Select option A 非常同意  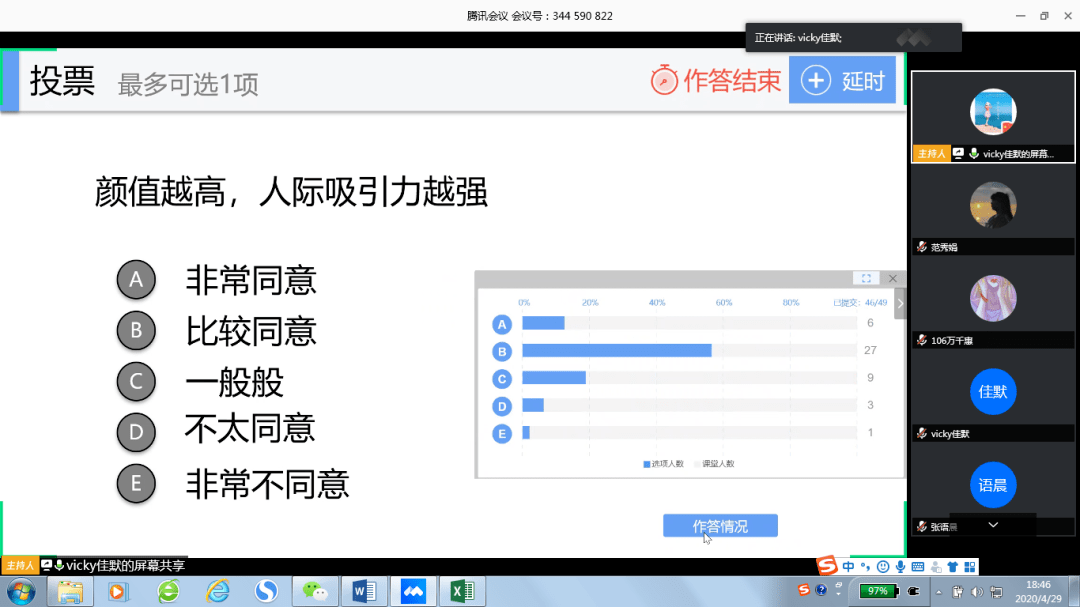click(x=137, y=281)
